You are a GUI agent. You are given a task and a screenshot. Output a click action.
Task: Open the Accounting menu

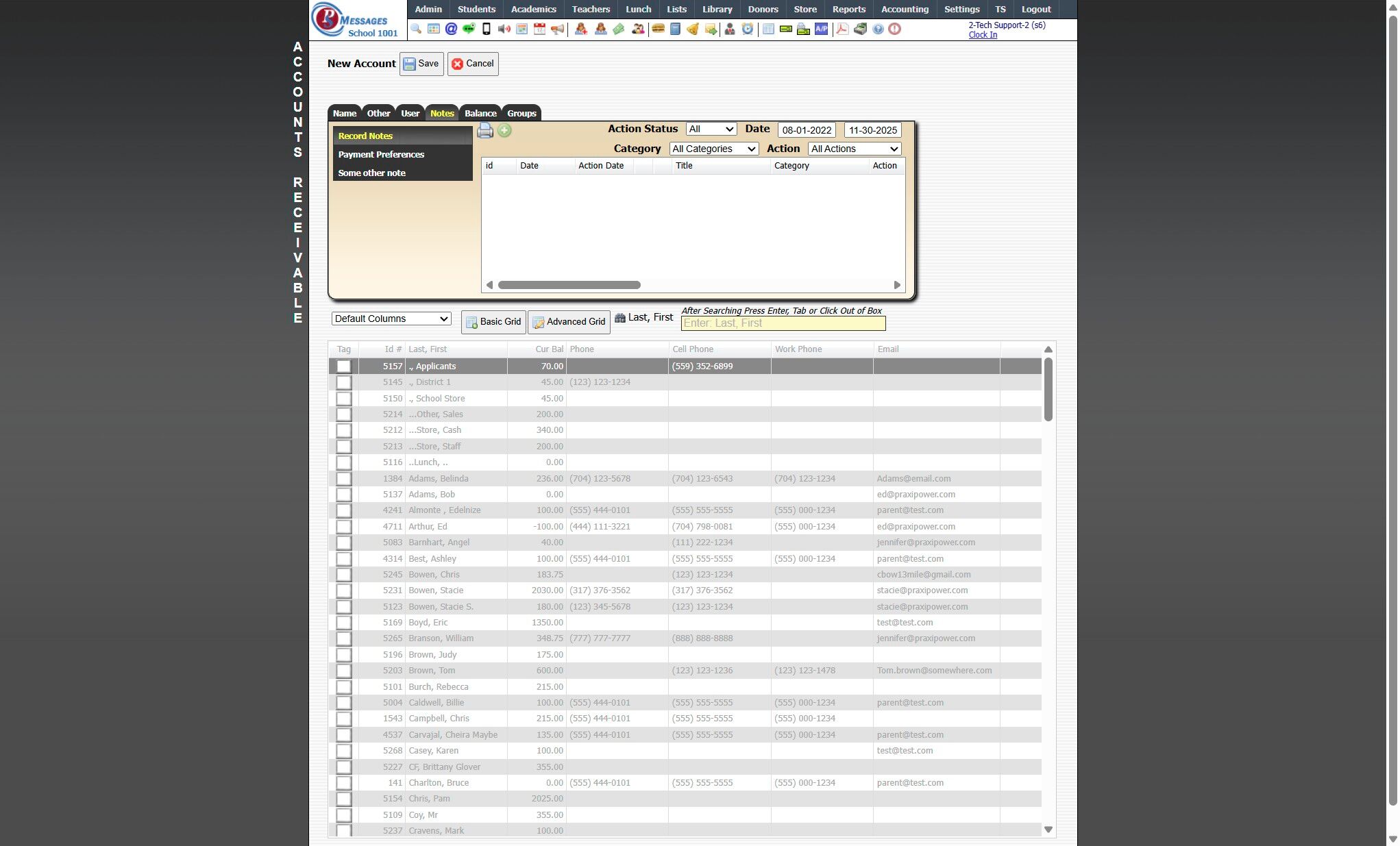tap(905, 9)
